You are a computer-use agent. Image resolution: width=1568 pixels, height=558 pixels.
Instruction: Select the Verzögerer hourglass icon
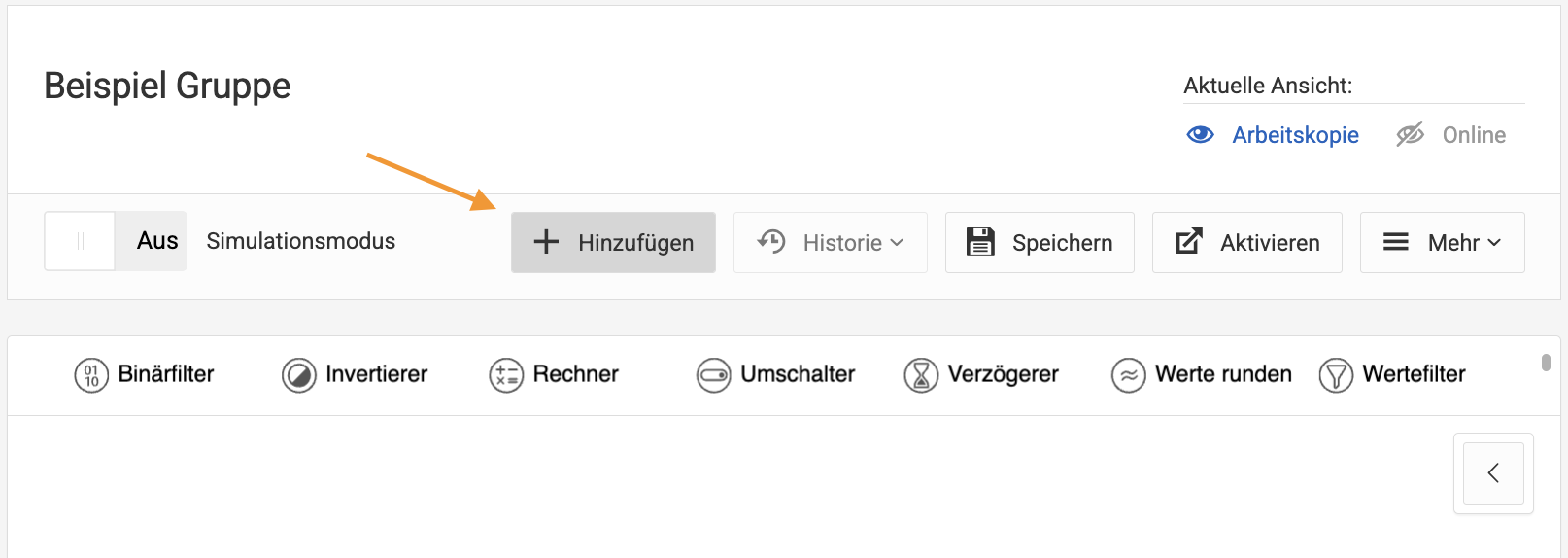click(x=921, y=375)
